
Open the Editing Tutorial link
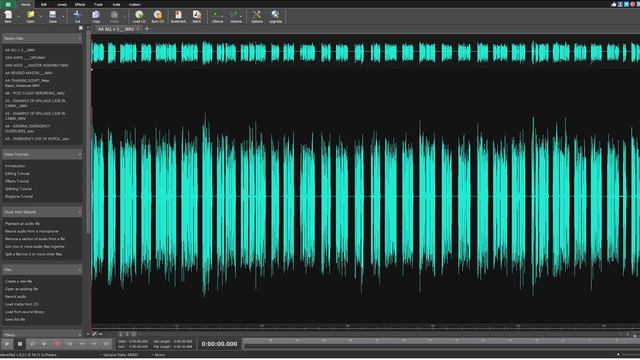click(17, 174)
